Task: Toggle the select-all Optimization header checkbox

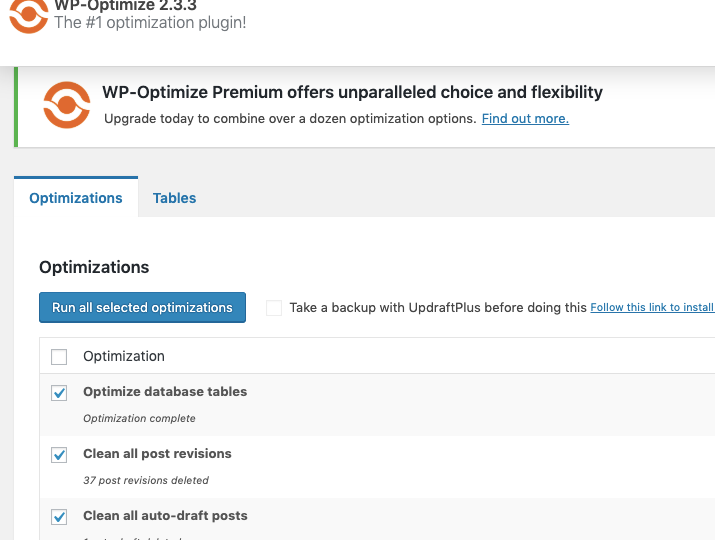Action: click(59, 357)
